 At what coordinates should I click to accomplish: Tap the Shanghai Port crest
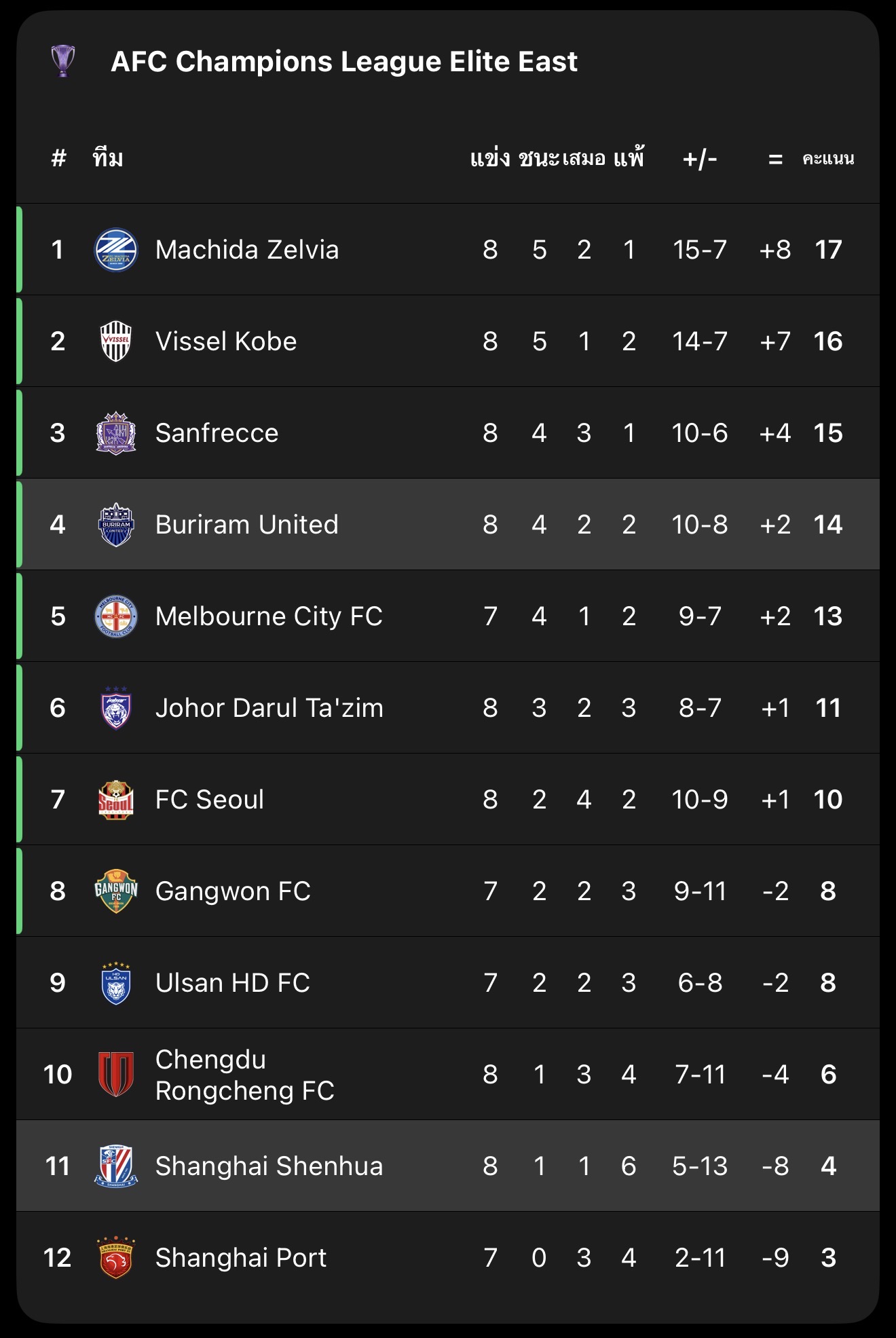point(116,1258)
